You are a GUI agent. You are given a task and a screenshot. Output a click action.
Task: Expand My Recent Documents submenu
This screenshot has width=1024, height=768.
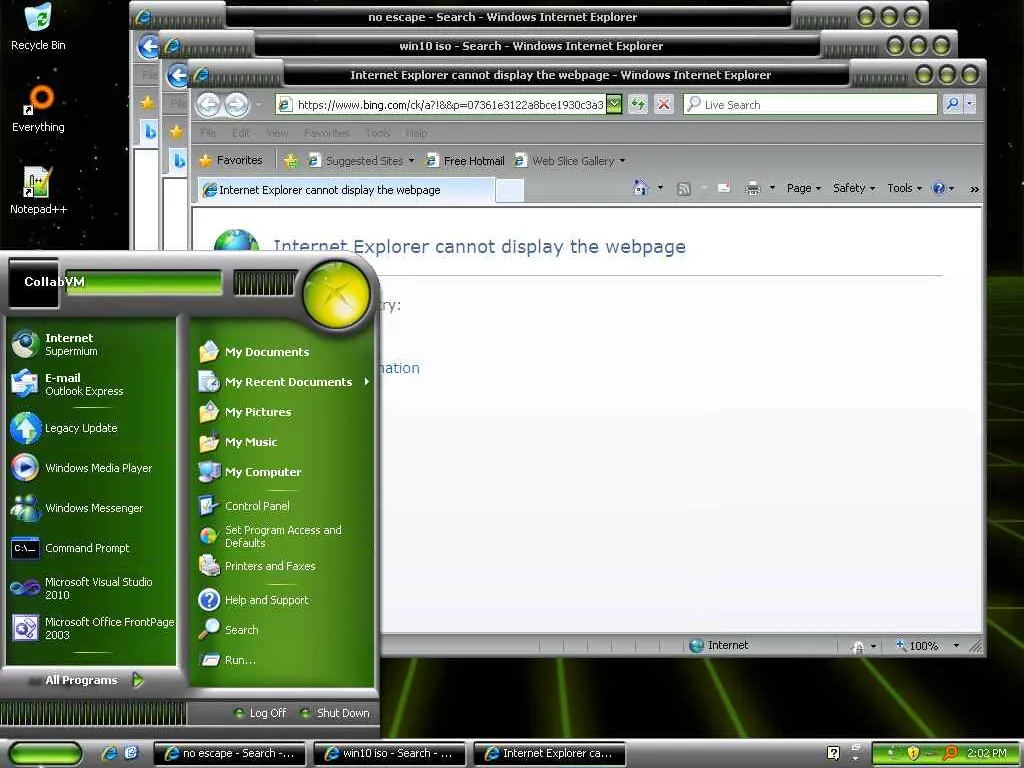[283, 381]
